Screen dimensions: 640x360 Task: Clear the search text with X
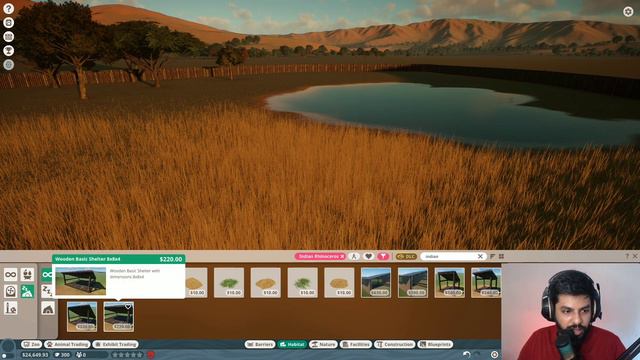point(480,256)
